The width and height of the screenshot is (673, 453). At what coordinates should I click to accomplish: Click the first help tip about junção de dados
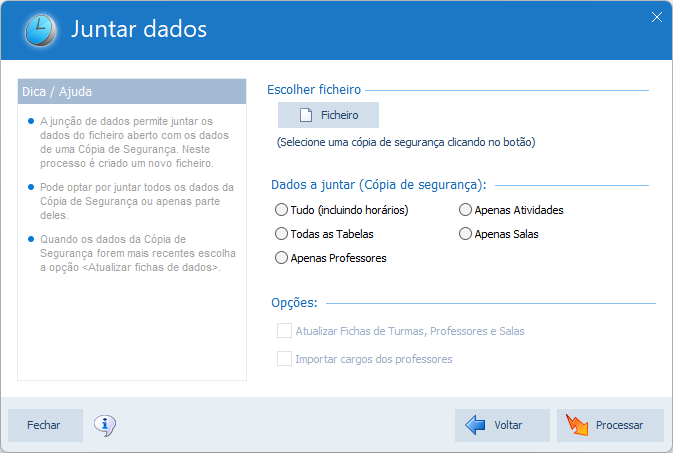coord(136,142)
